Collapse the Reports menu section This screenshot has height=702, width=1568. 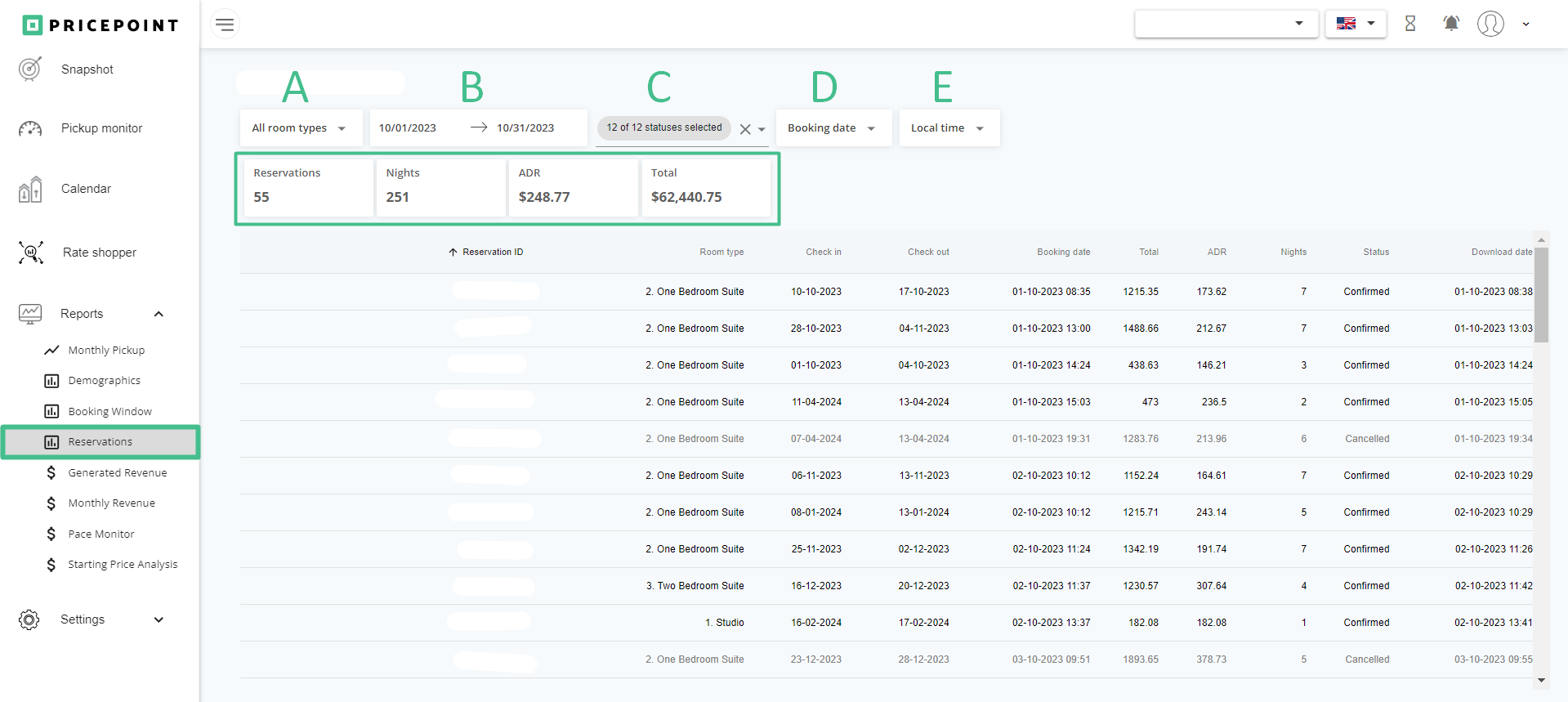point(159,314)
